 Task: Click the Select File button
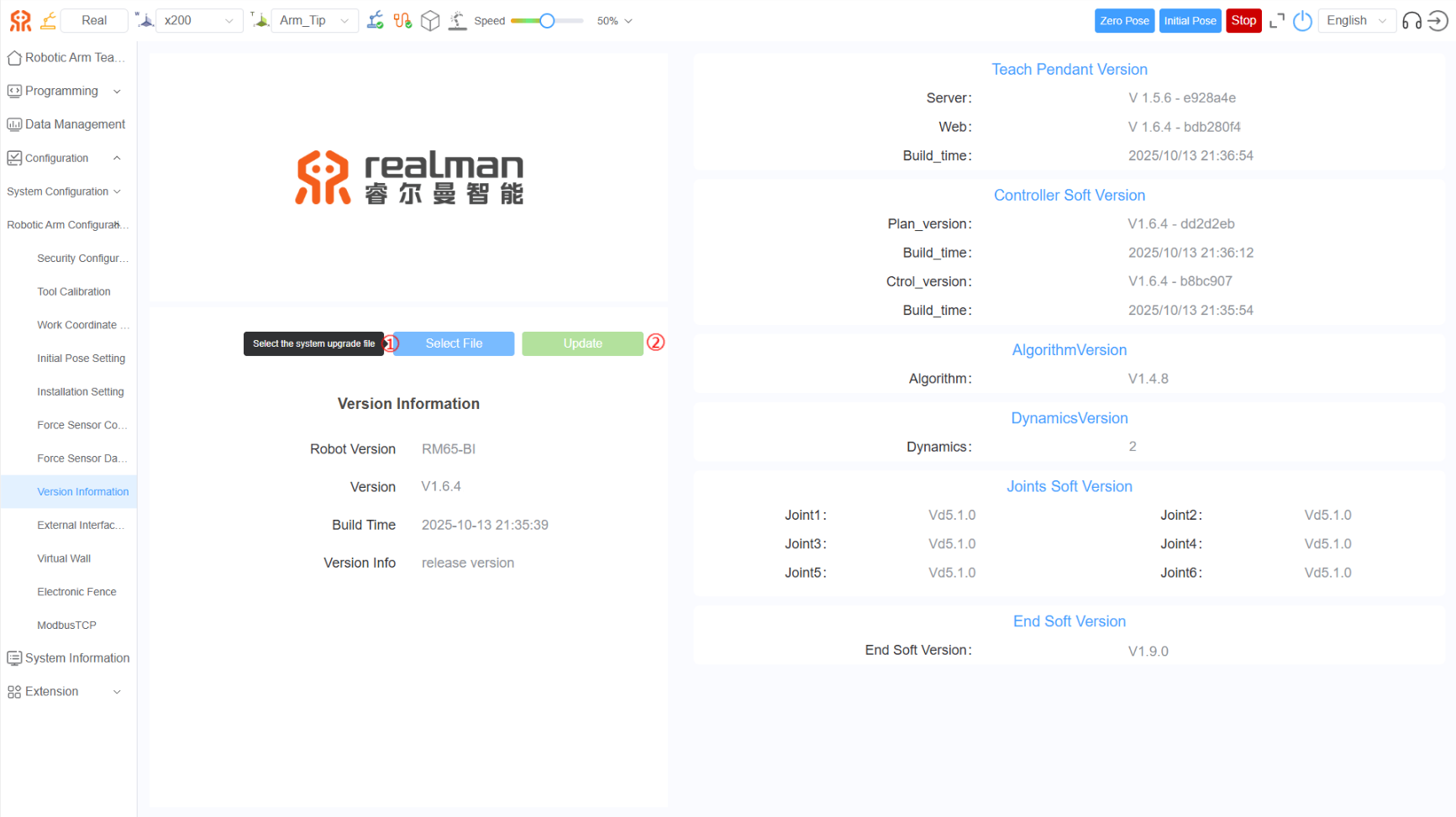click(454, 343)
